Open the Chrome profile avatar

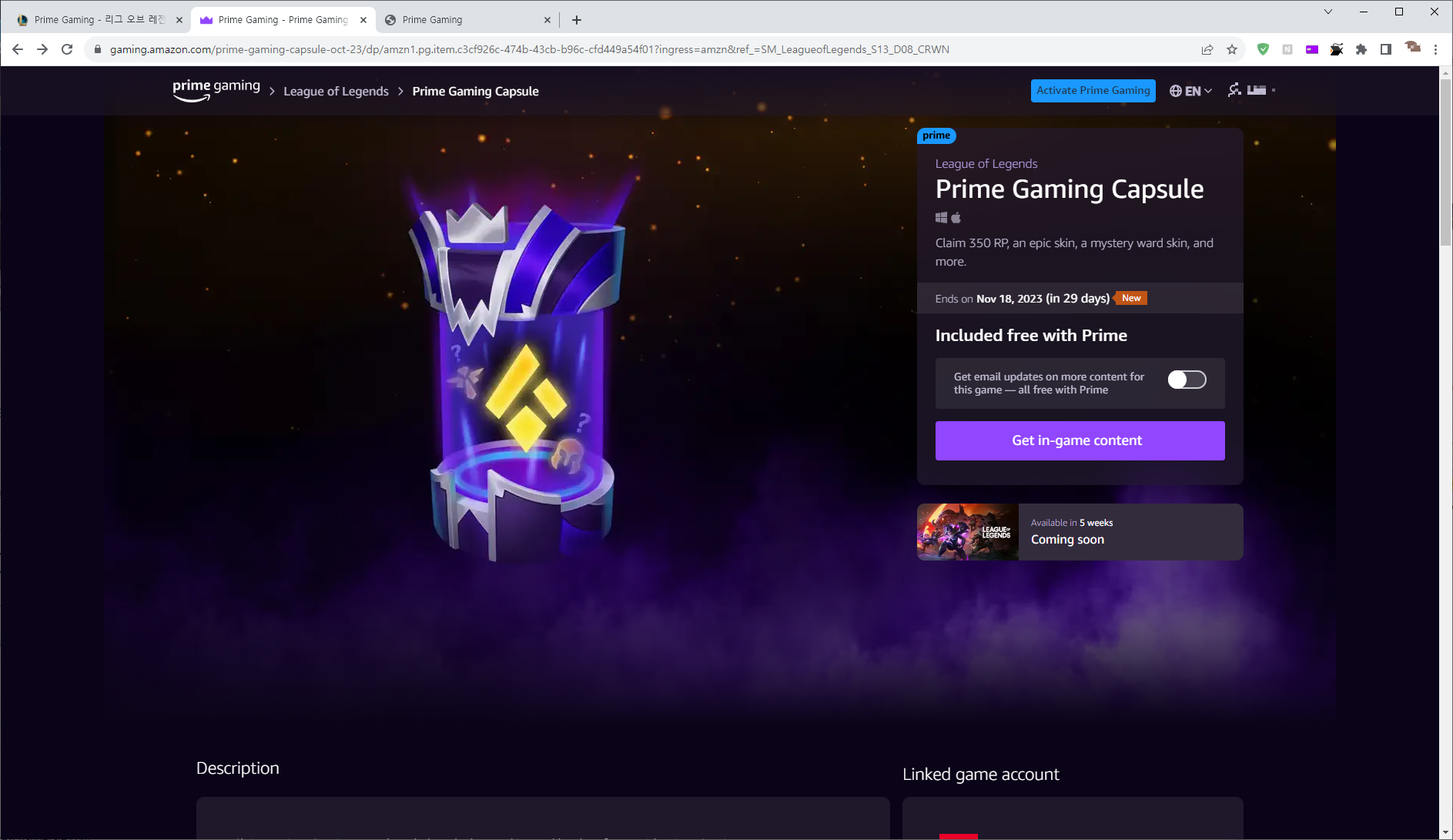coord(1412,49)
